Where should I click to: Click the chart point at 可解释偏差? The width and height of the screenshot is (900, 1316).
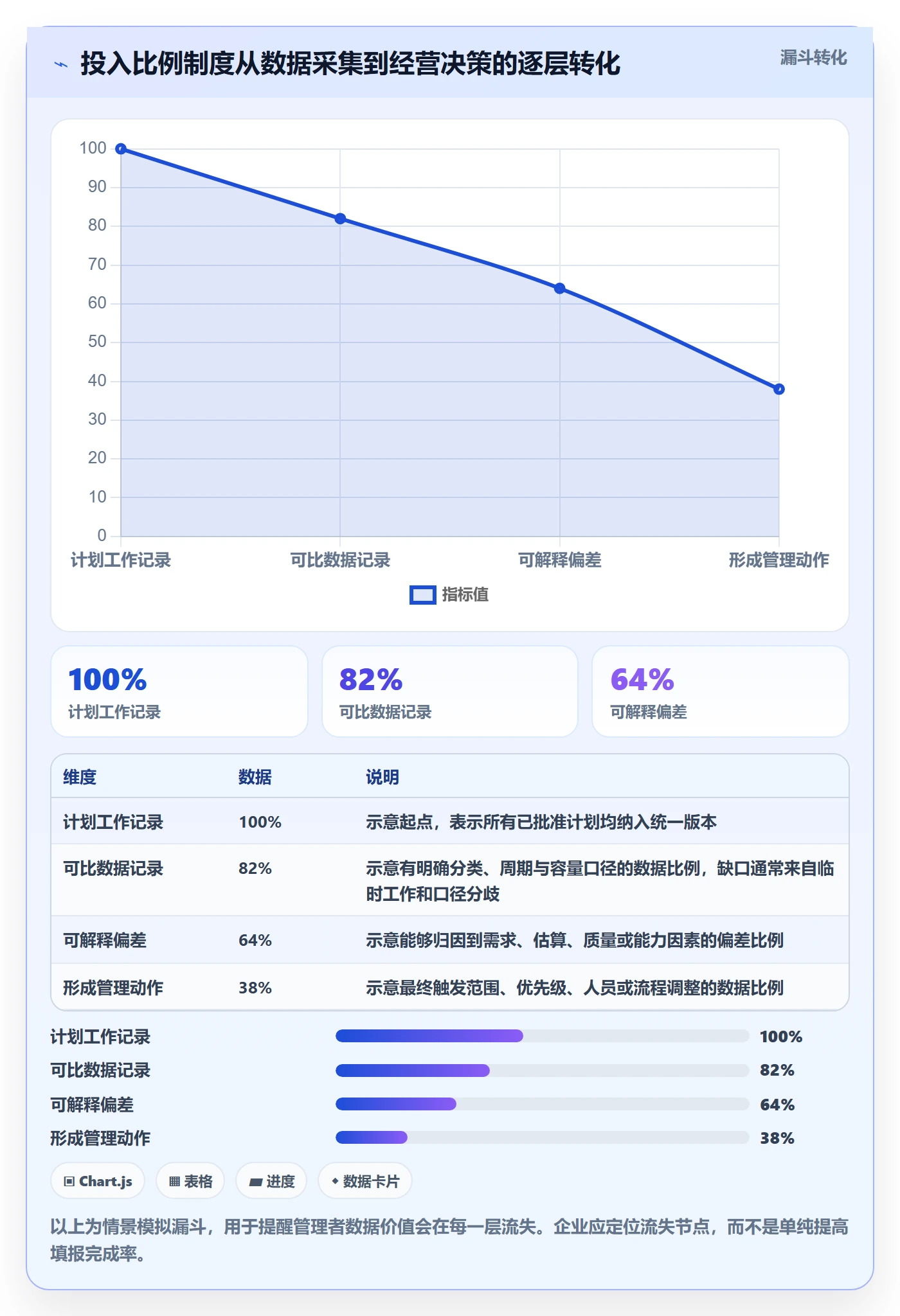pyautogui.click(x=559, y=289)
